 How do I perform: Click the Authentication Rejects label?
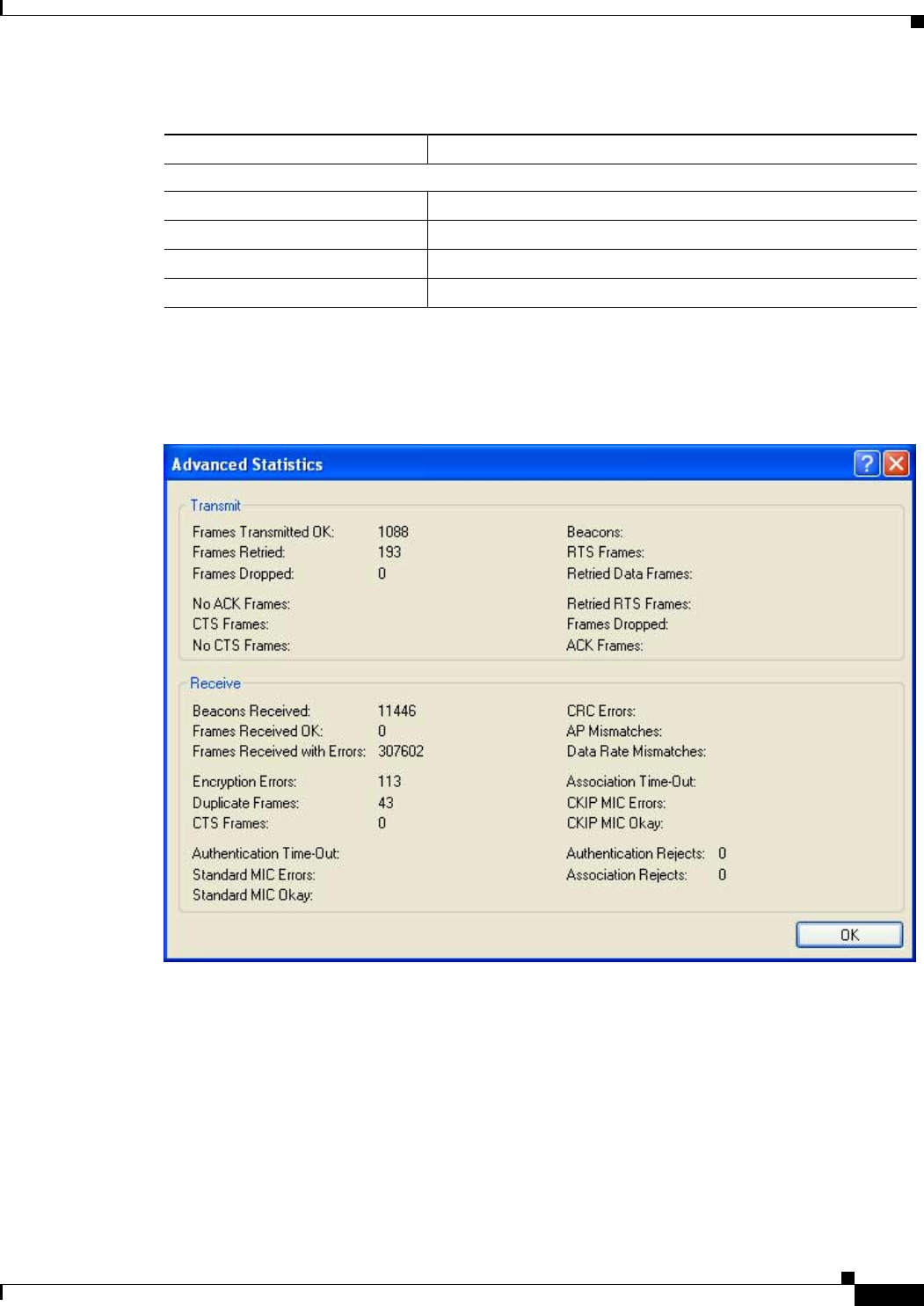click(636, 854)
